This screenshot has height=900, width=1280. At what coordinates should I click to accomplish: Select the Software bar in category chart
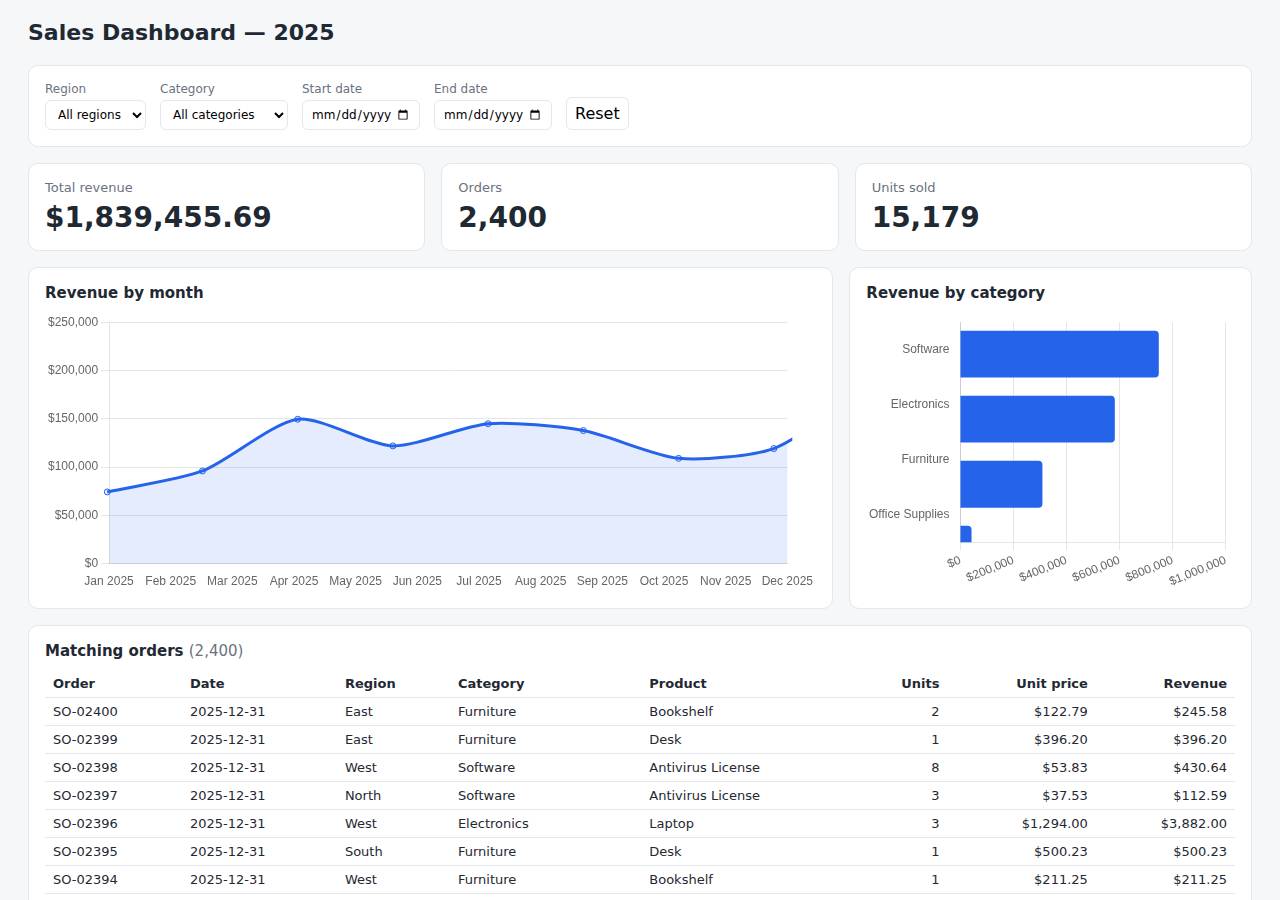coord(1059,354)
